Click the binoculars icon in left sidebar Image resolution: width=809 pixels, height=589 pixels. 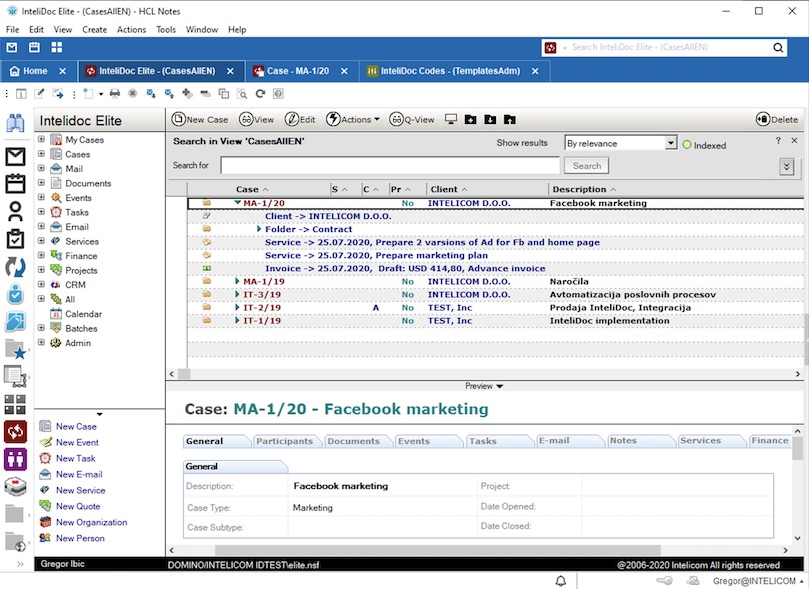[15, 123]
